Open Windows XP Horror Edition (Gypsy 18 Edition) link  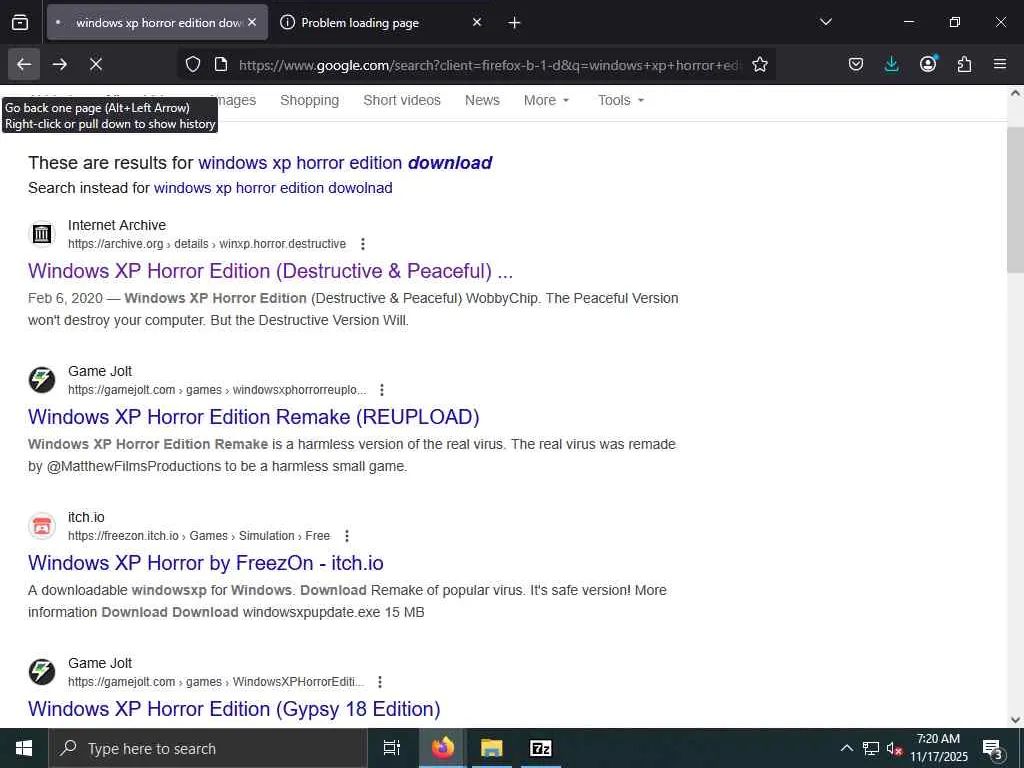coord(234,709)
